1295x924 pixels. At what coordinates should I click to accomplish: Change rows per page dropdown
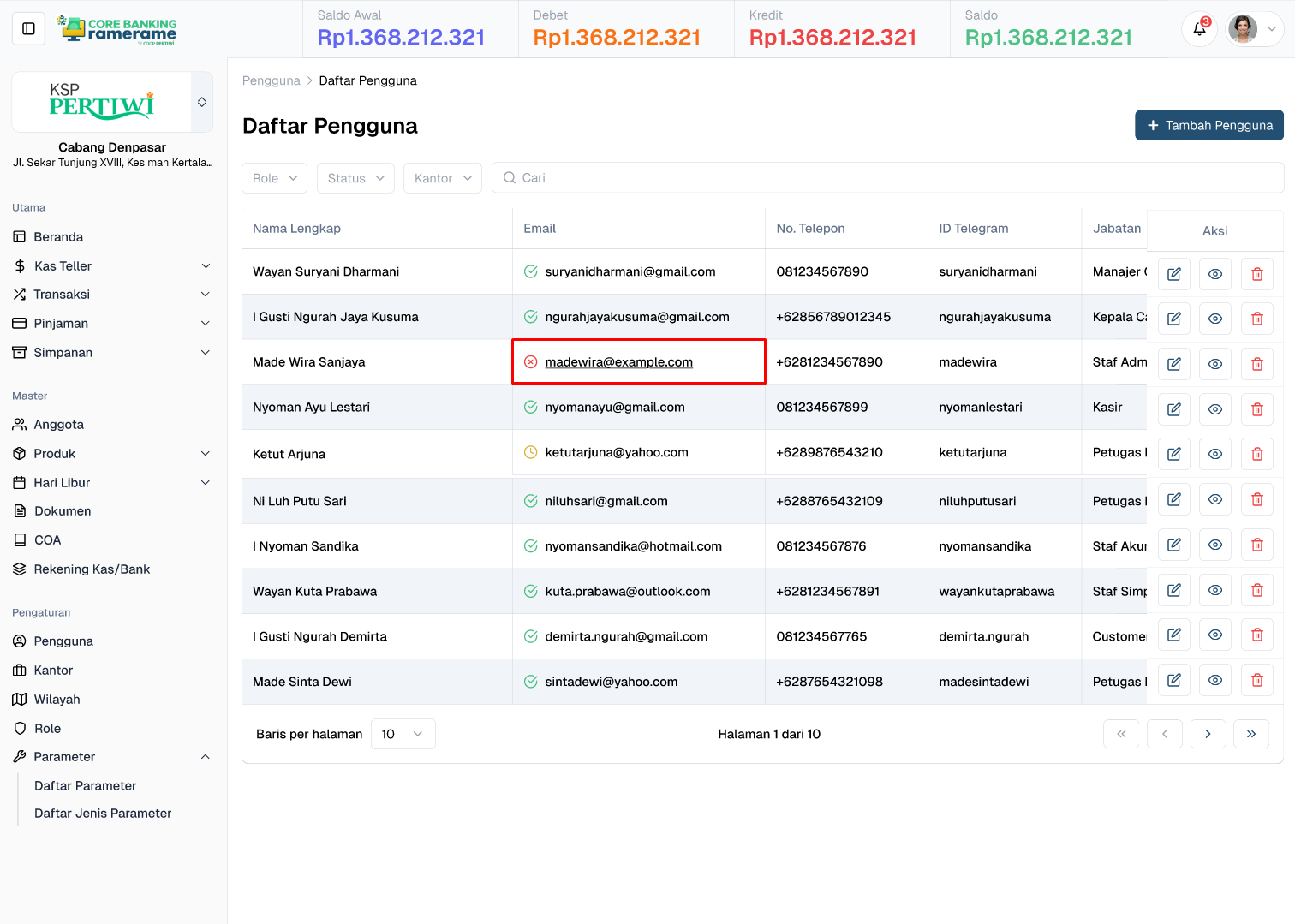[x=403, y=734]
